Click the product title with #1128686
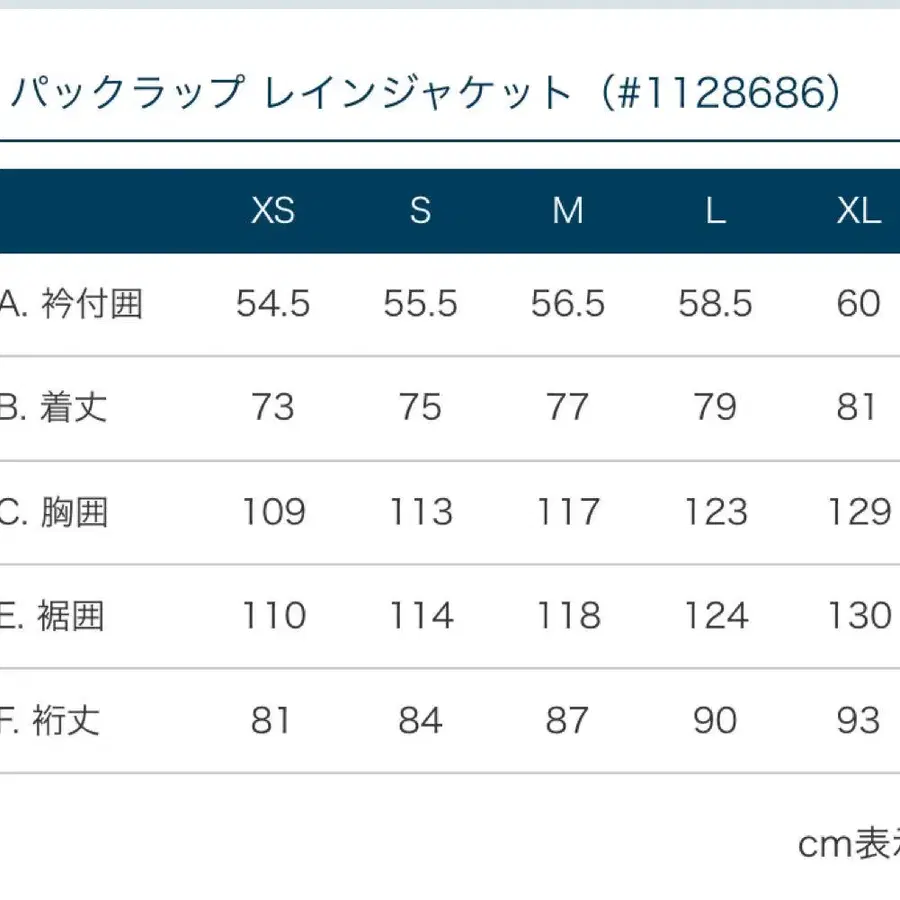 click(425, 94)
